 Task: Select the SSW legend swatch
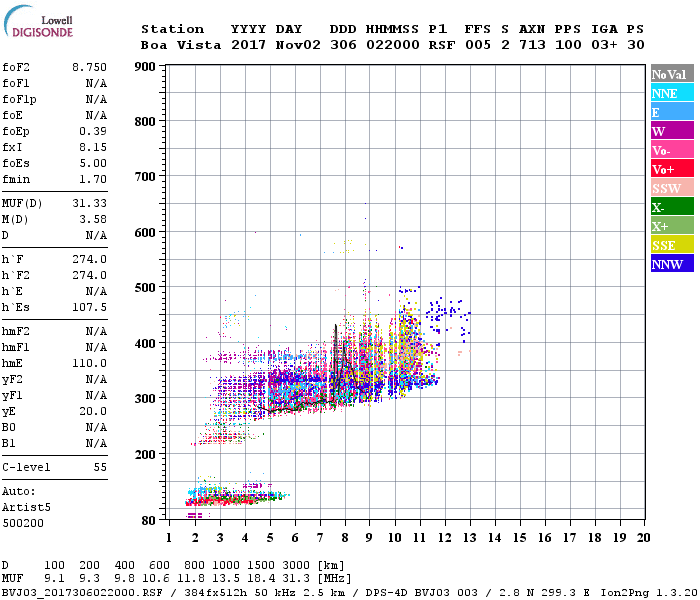click(x=672, y=188)
